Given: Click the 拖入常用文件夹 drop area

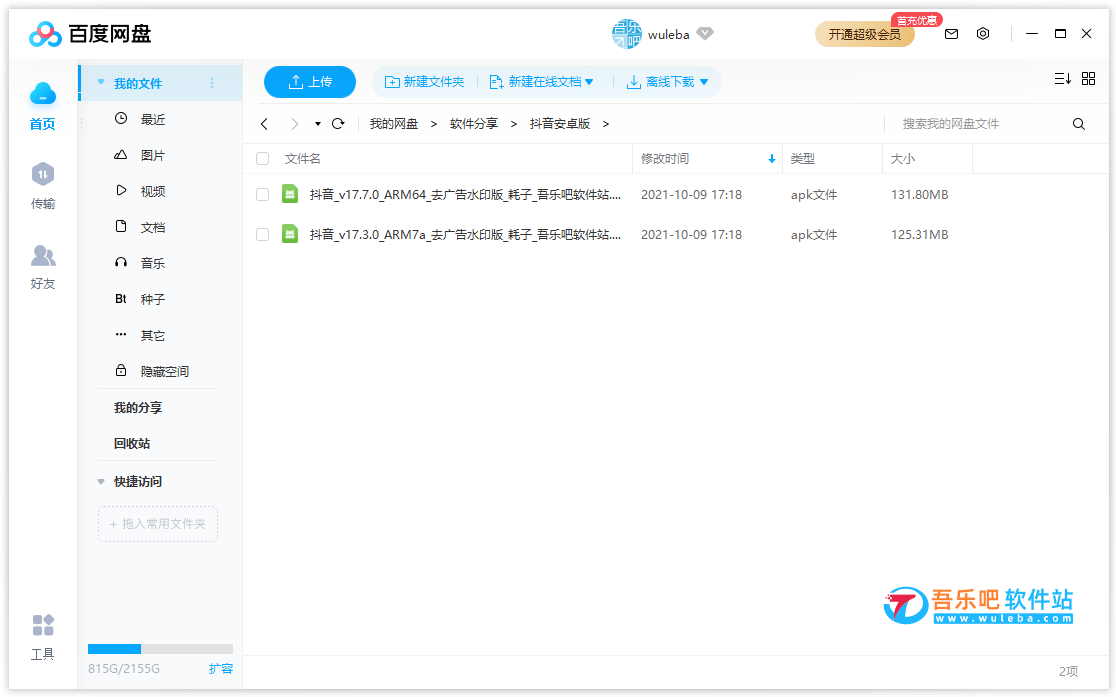Looking at the screenshot, I should click(x=158, y=524).
